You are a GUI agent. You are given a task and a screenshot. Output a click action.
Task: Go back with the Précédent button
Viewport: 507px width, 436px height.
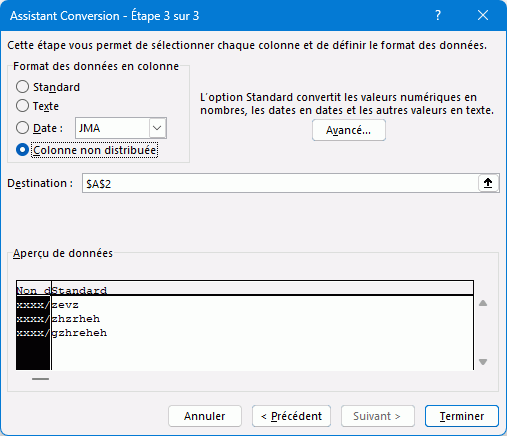(x=291, y=416)
